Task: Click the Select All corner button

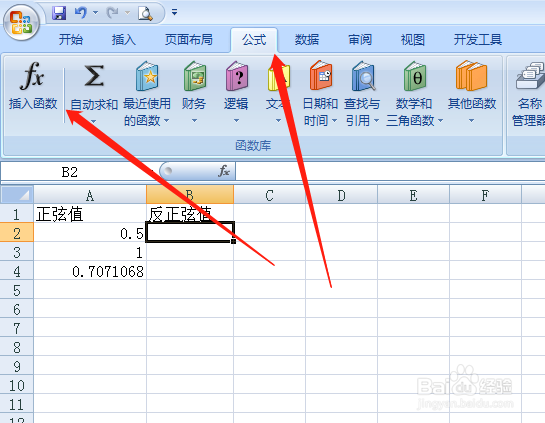Action: click(17, 195)
